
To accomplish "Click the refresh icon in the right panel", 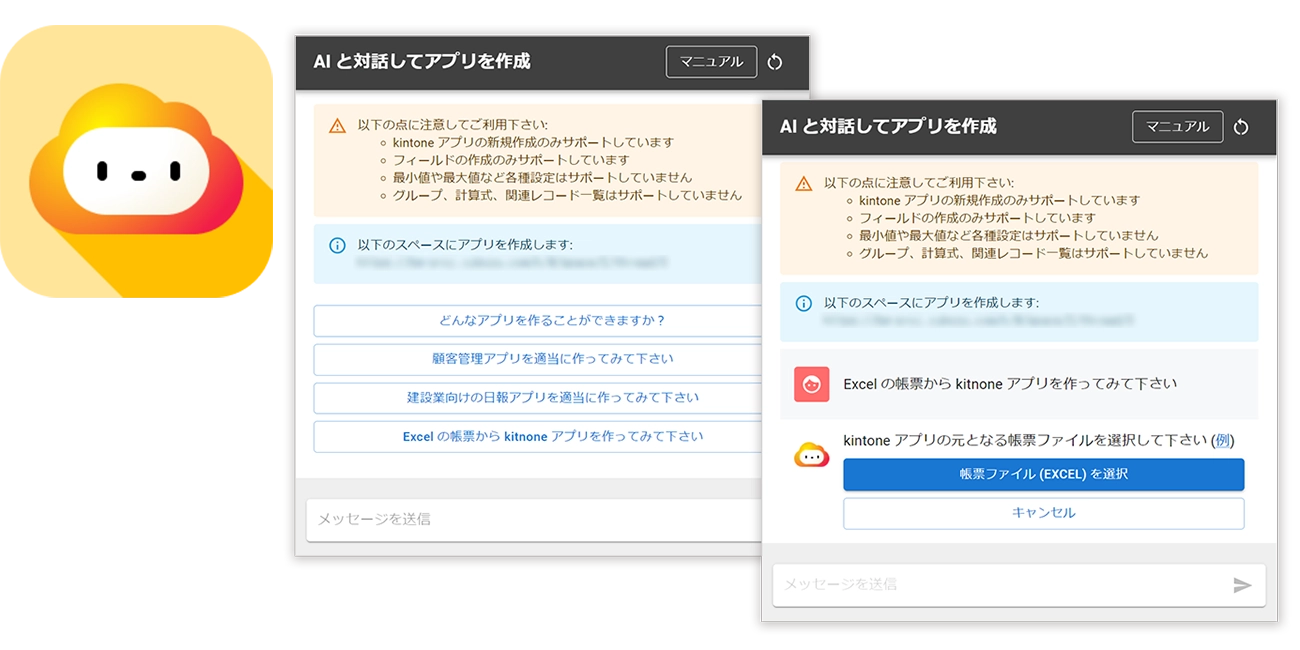I will (1241, 127).
